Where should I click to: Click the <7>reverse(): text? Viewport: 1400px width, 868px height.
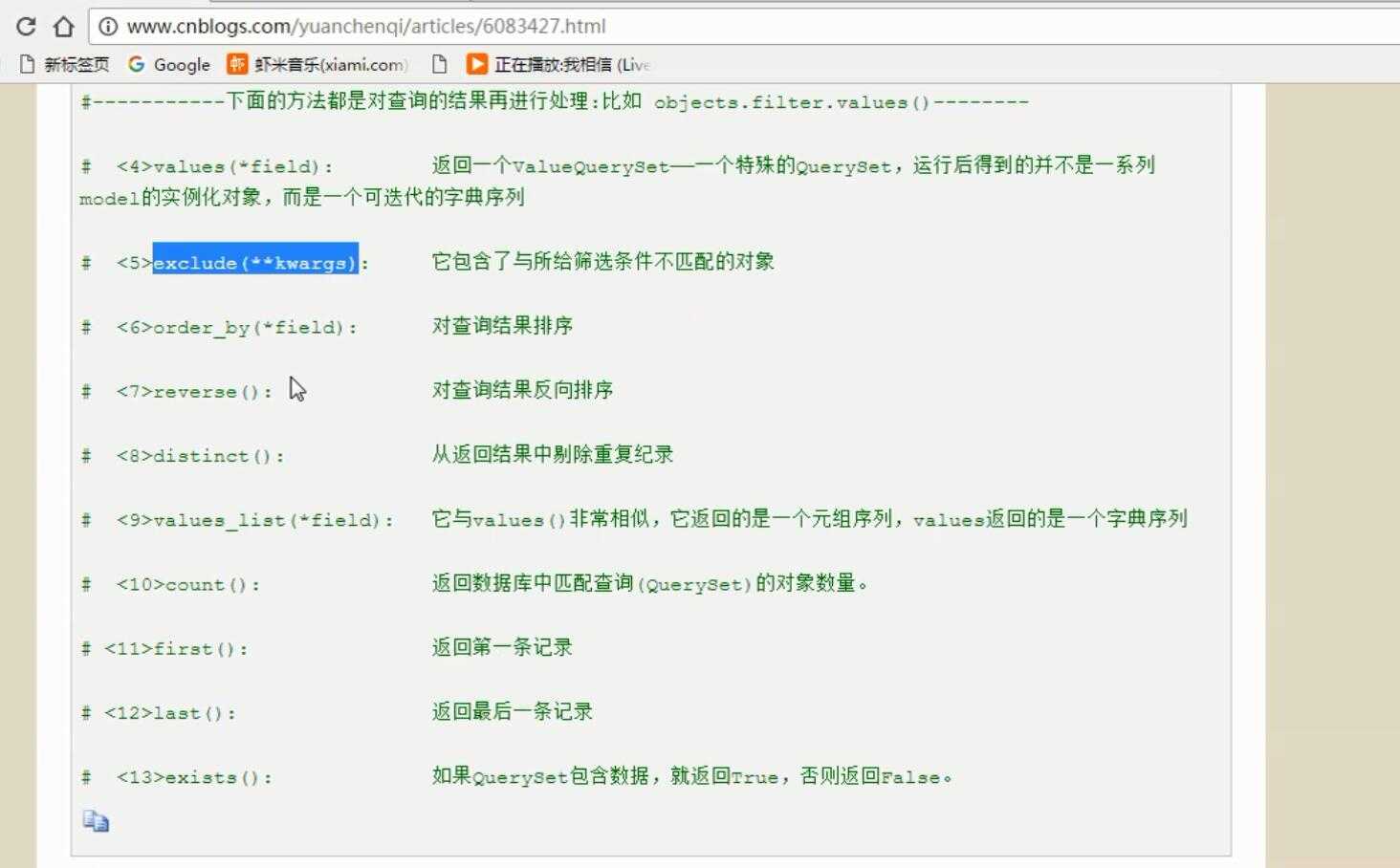click(x=194, y=391)
